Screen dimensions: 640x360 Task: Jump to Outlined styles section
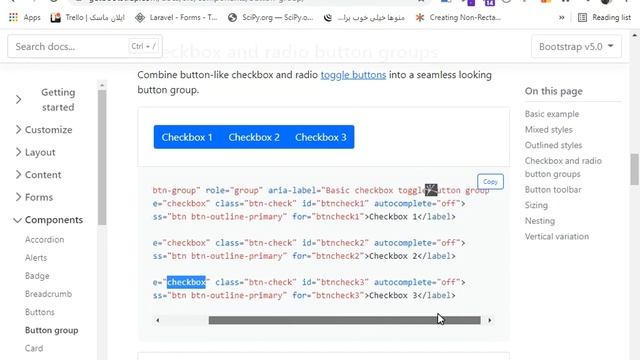[553, 145]
